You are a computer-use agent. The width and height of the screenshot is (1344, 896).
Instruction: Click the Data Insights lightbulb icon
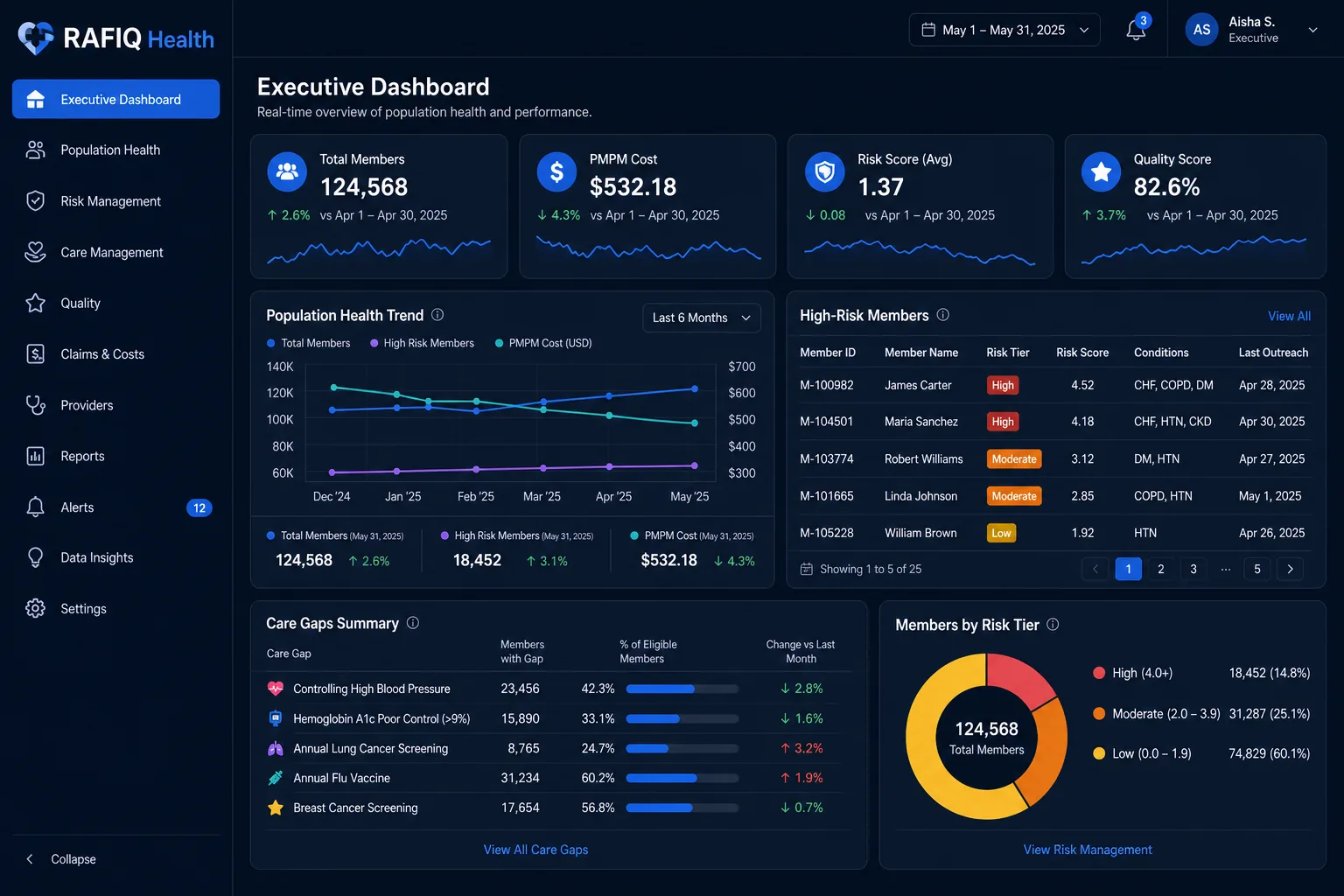pos(35,557)
